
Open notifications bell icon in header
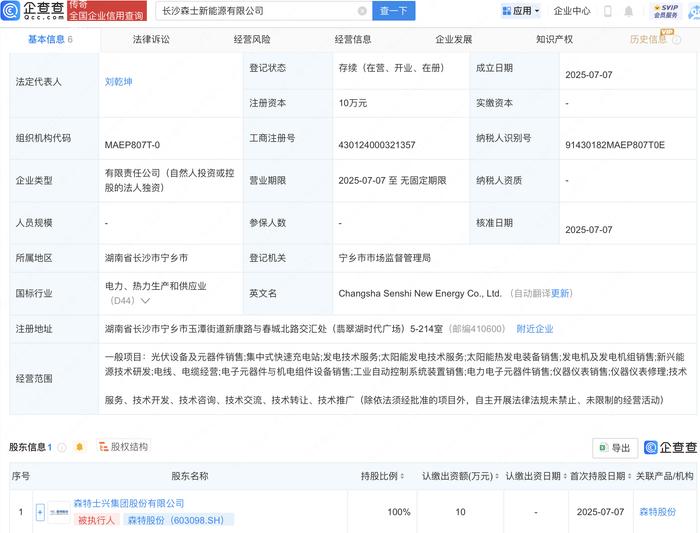pos(629,11)
